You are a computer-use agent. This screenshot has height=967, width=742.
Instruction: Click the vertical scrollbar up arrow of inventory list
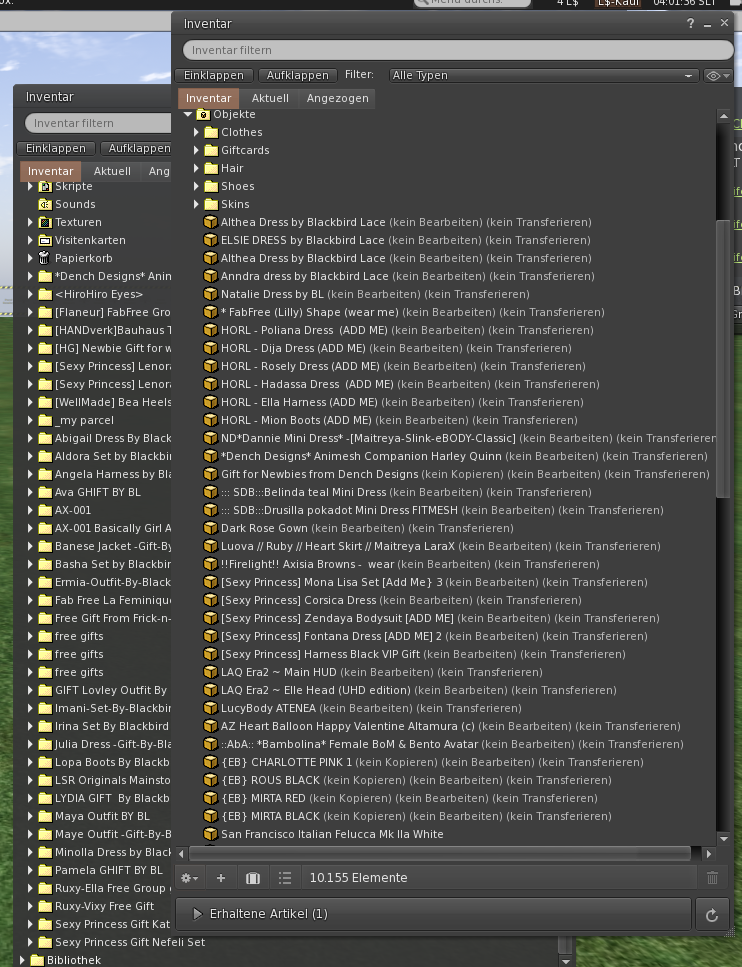pos(723,116)
